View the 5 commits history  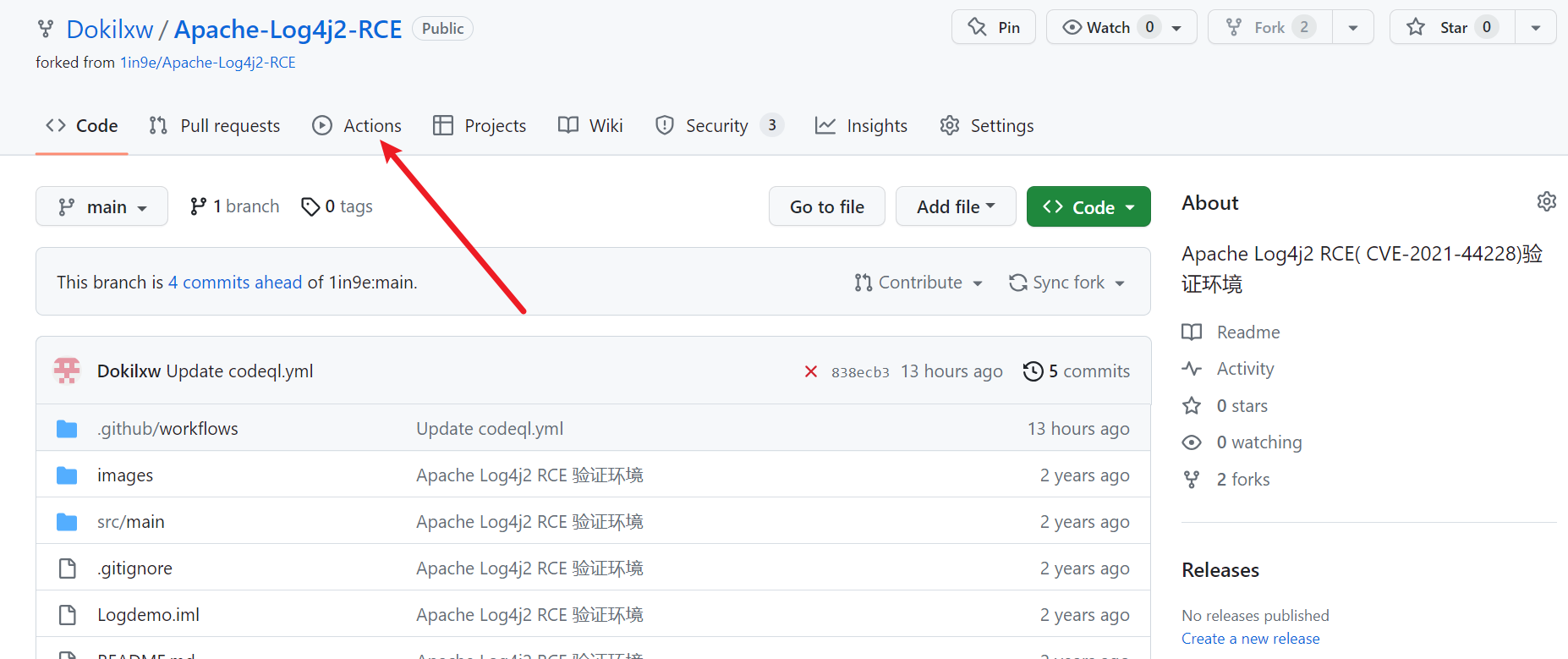pos(1077,371)
